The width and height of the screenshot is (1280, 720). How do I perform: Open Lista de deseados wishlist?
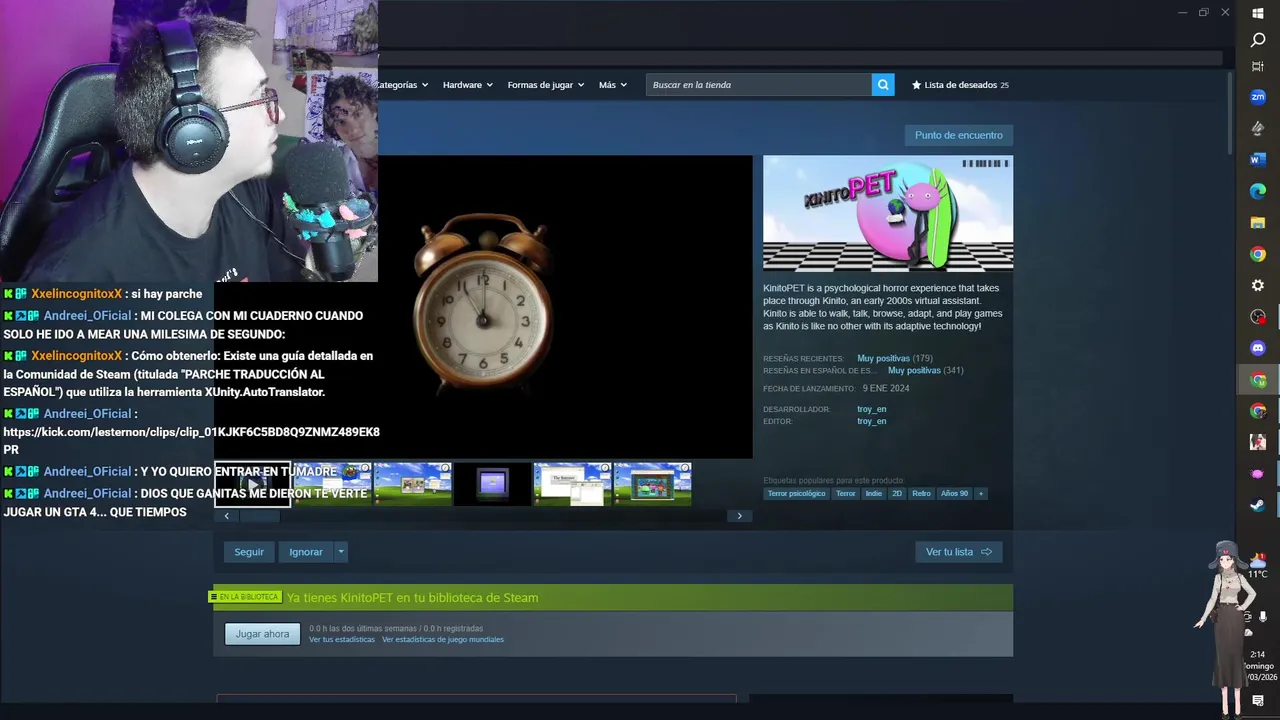pos(960,85)
